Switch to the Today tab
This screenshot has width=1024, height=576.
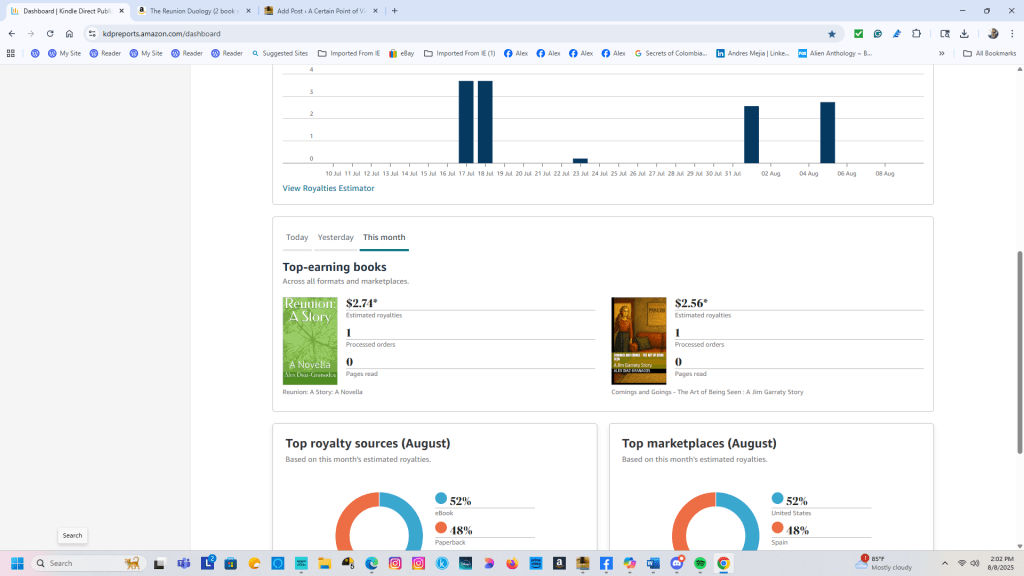point(297,237)
